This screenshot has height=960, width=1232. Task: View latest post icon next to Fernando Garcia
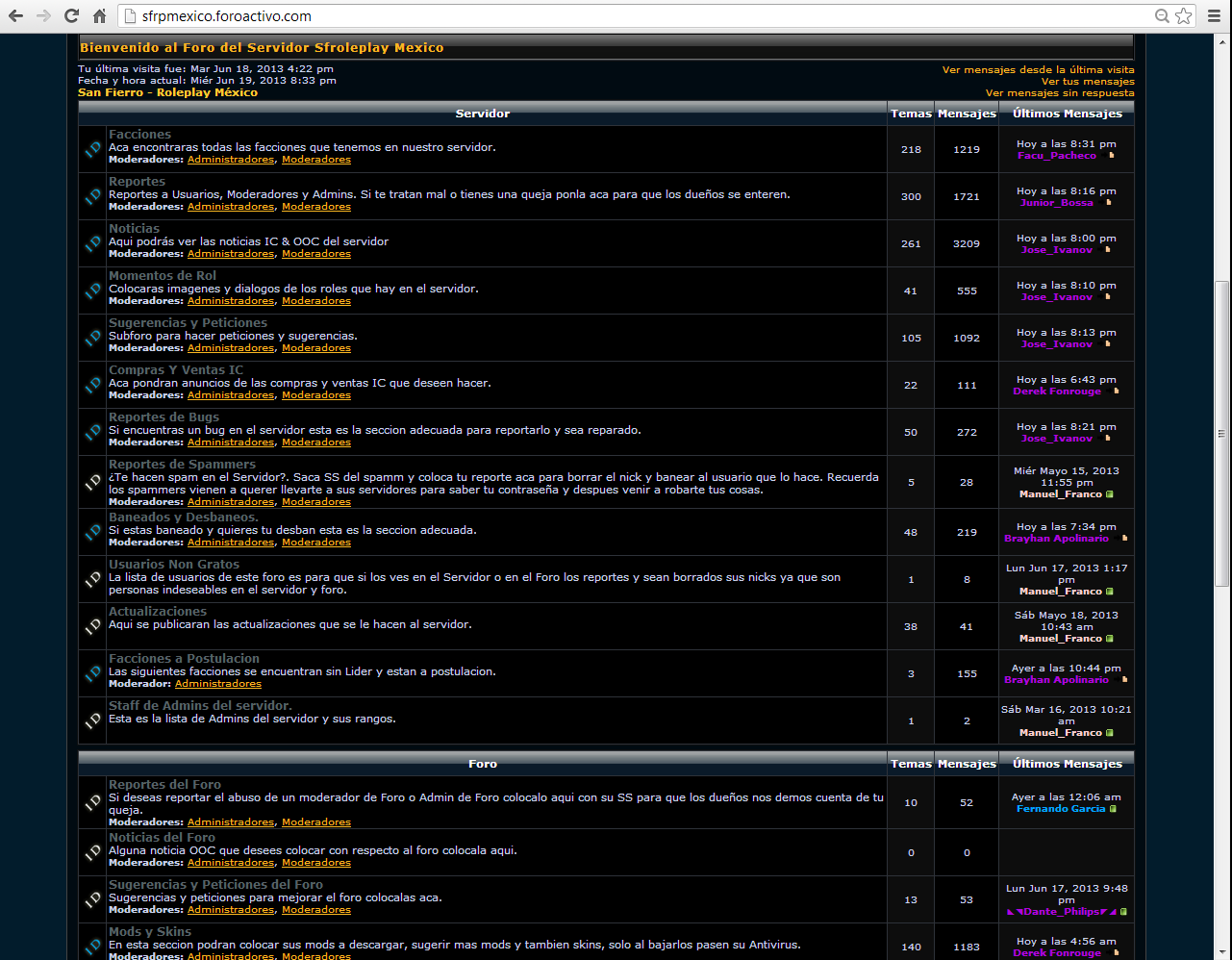coord(1114,809)
